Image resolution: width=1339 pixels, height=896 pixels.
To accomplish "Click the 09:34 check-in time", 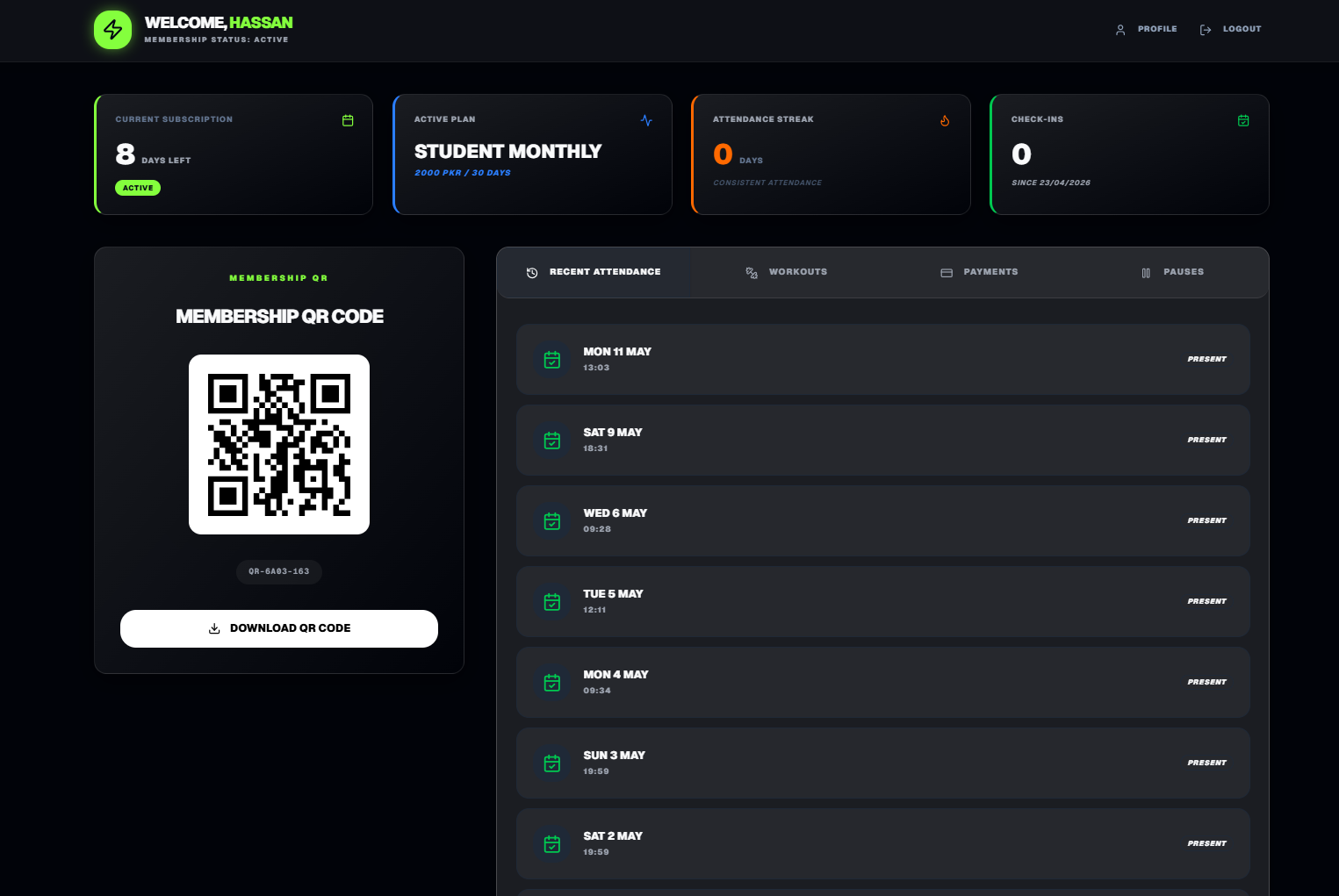I will pyautogui.click(x=597, y=691).
